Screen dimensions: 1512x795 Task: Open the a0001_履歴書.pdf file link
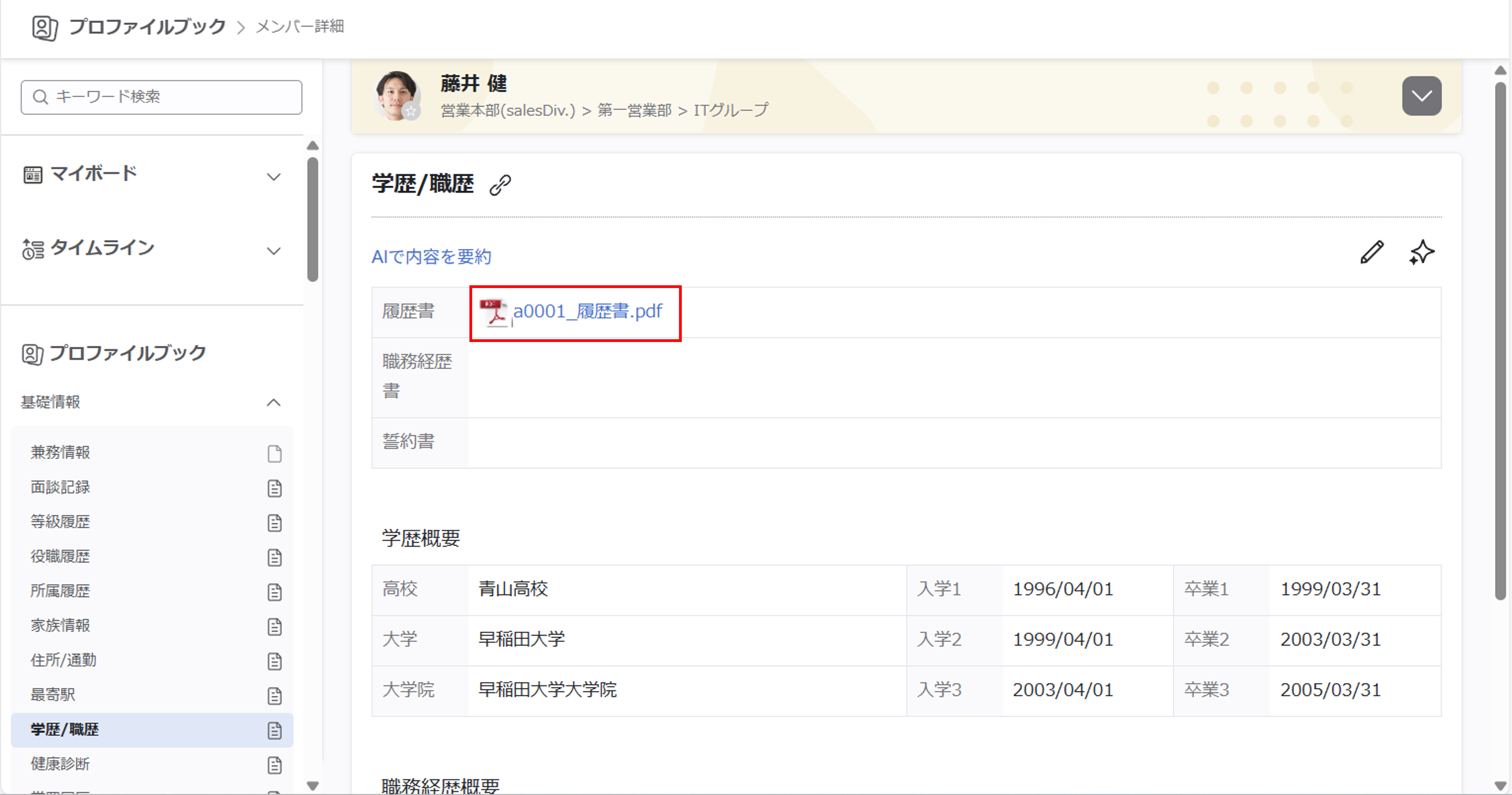tap(588, 311)
